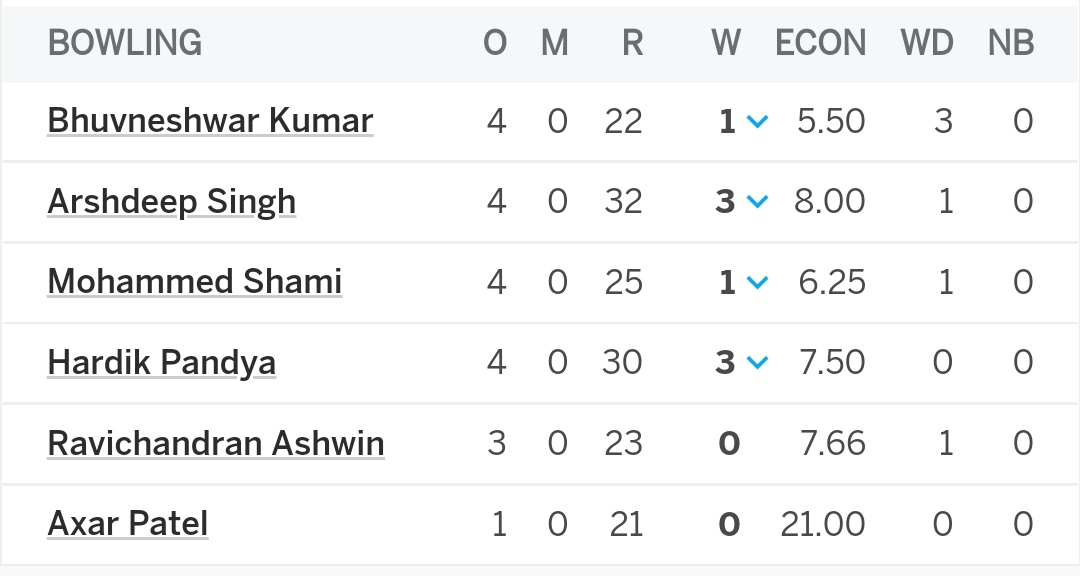Open Bhuvneshwar Kumar's player profile

[210, 121]
